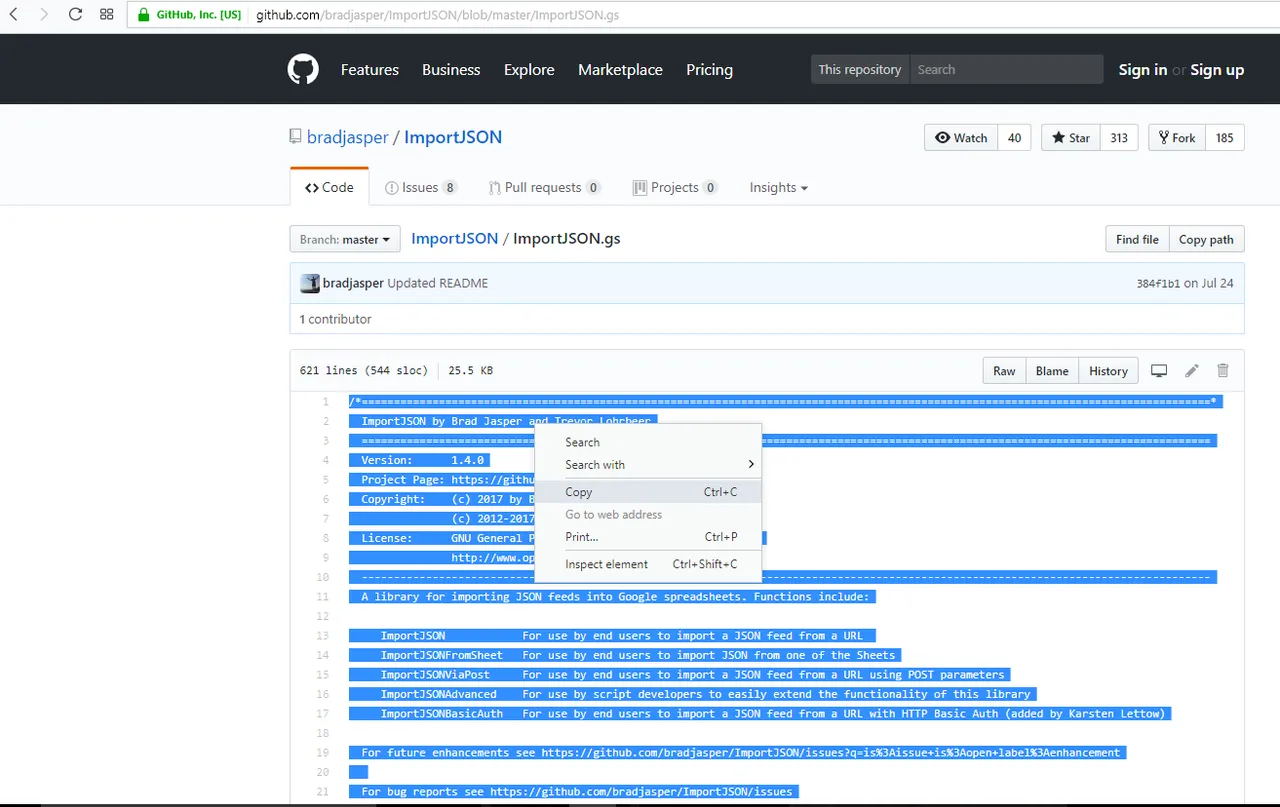Click the repository book icon beside bradjasper

point(295,137)
